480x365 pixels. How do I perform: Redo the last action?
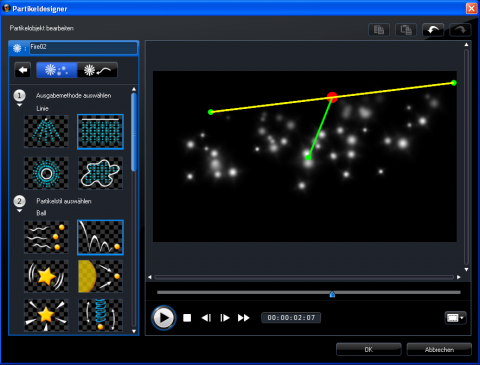pyautogui.click(x=460, y=30)
